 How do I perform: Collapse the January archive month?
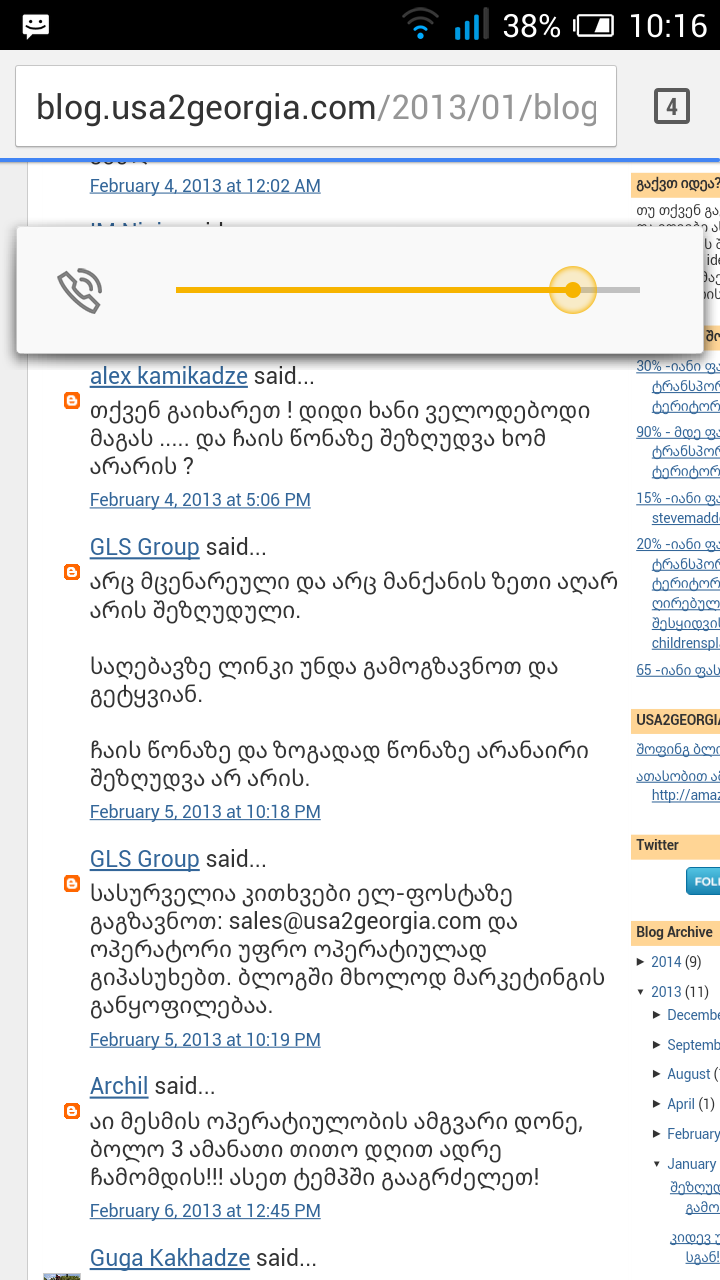click(x=657, y=1164)
